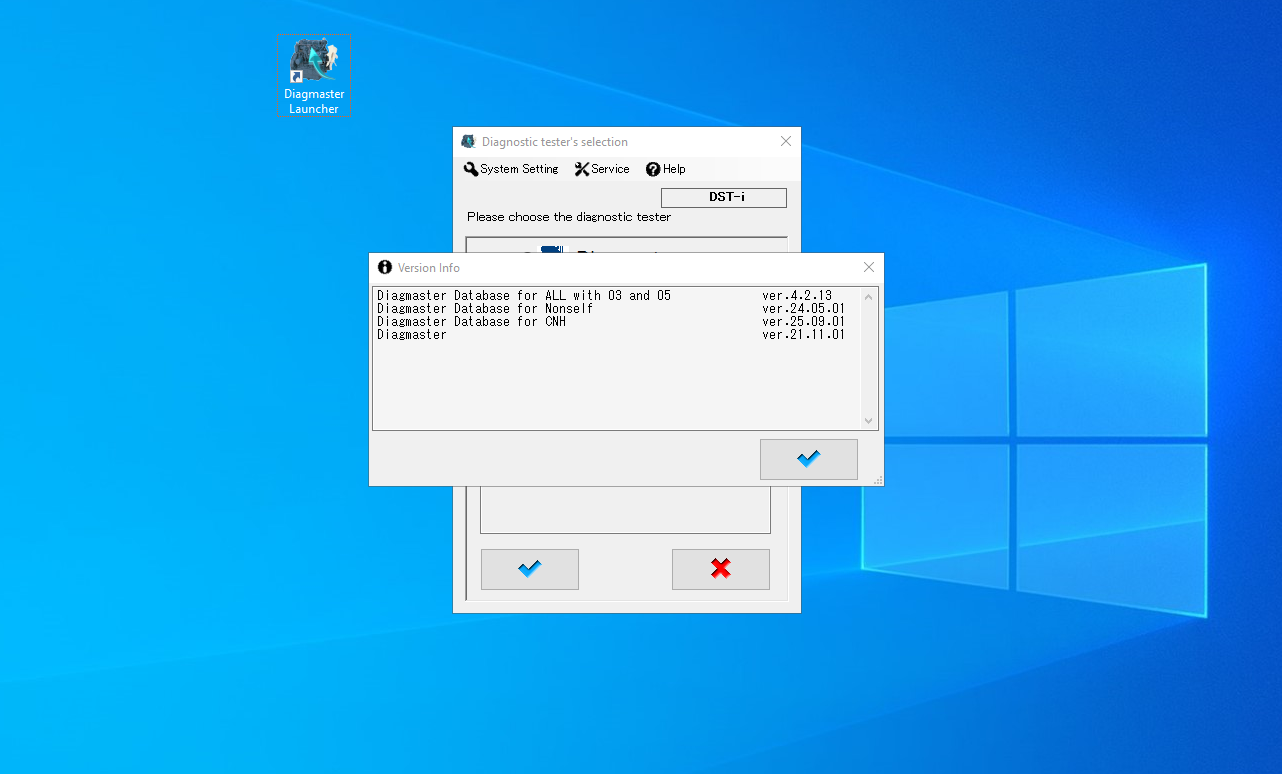The height and width of the screenshot is (774, 1282).
Task: Close the Diagnostic tester's selection window
Action: [x=785, y=141]
